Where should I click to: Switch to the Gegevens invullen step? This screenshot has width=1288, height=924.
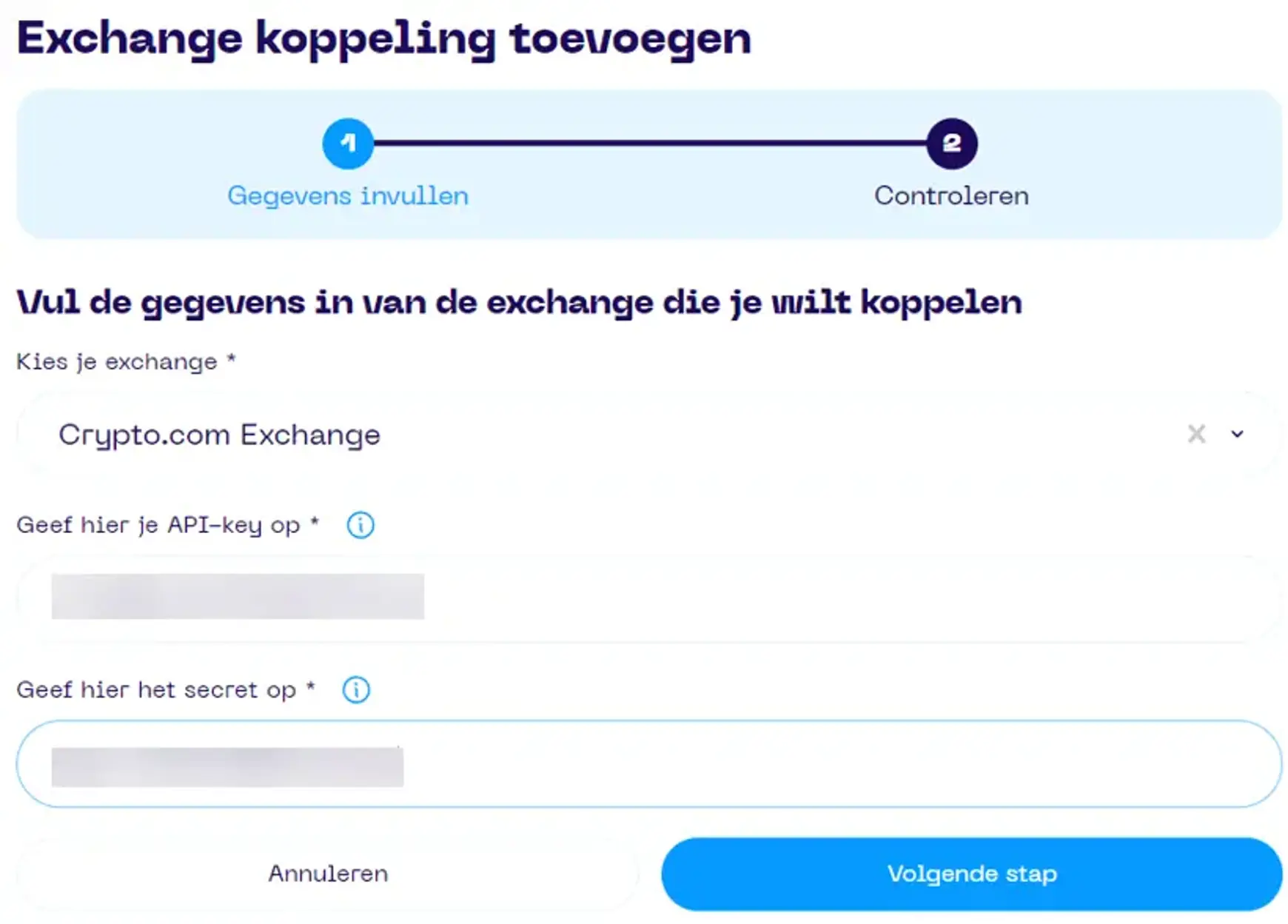tap(346, 195)
